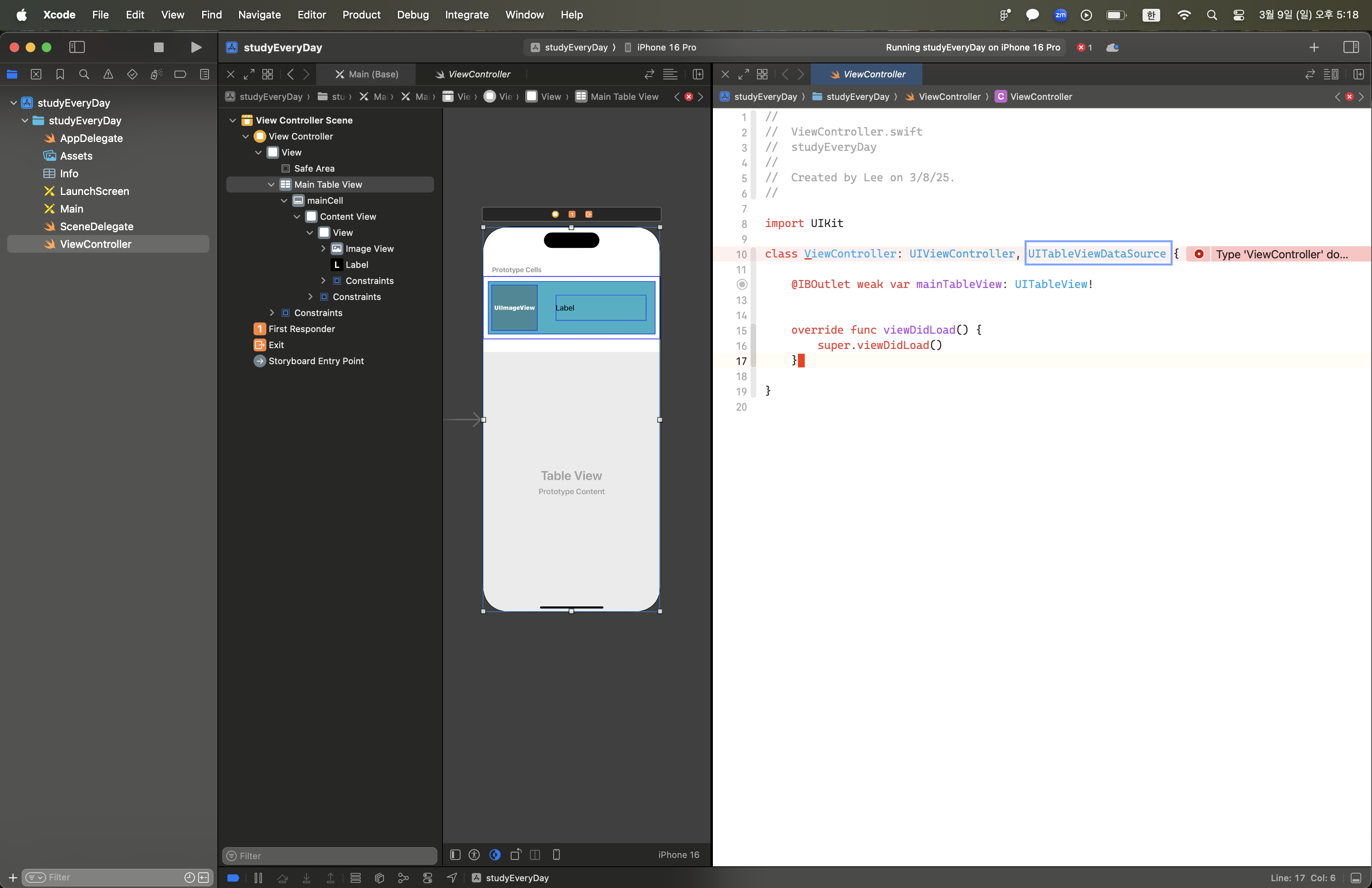Switch to the Main (Base) tab
The image size is (1372, 888).
click(x=367, y=74)
